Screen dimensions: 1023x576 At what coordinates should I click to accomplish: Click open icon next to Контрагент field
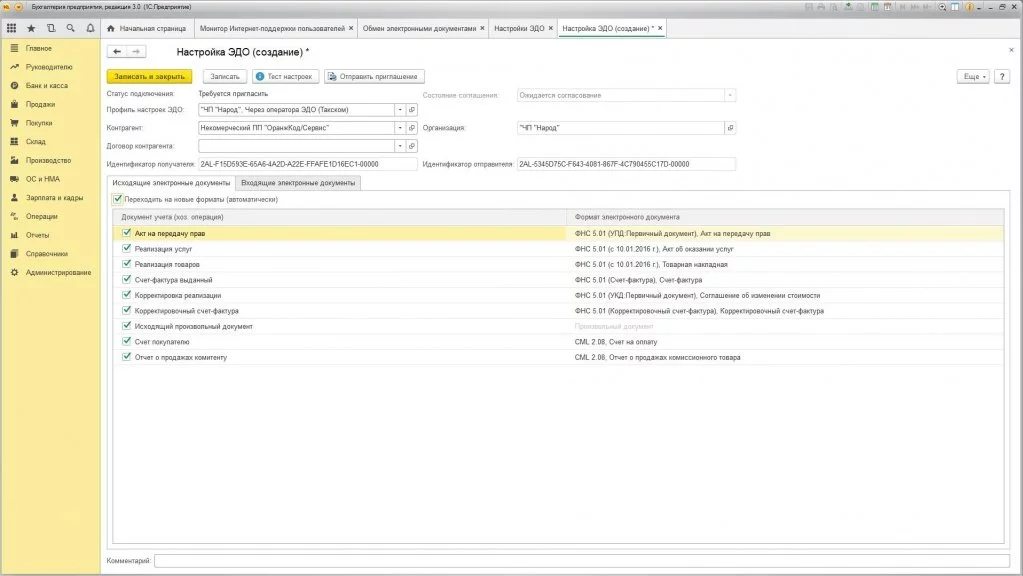[412, 128]
